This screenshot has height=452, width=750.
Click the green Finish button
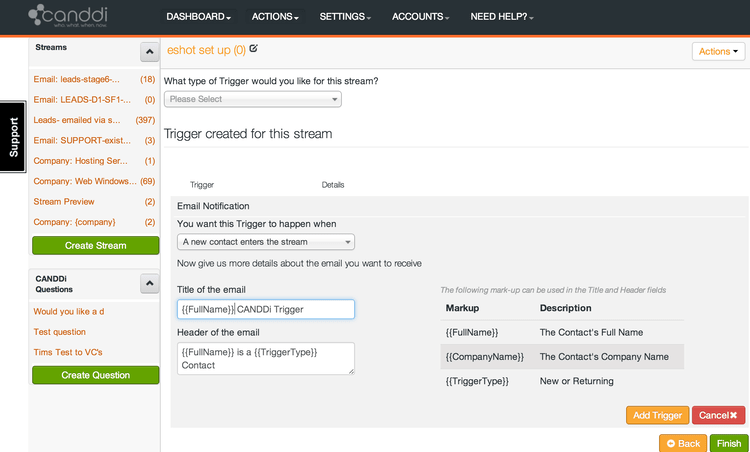click(x=729, y=443)
